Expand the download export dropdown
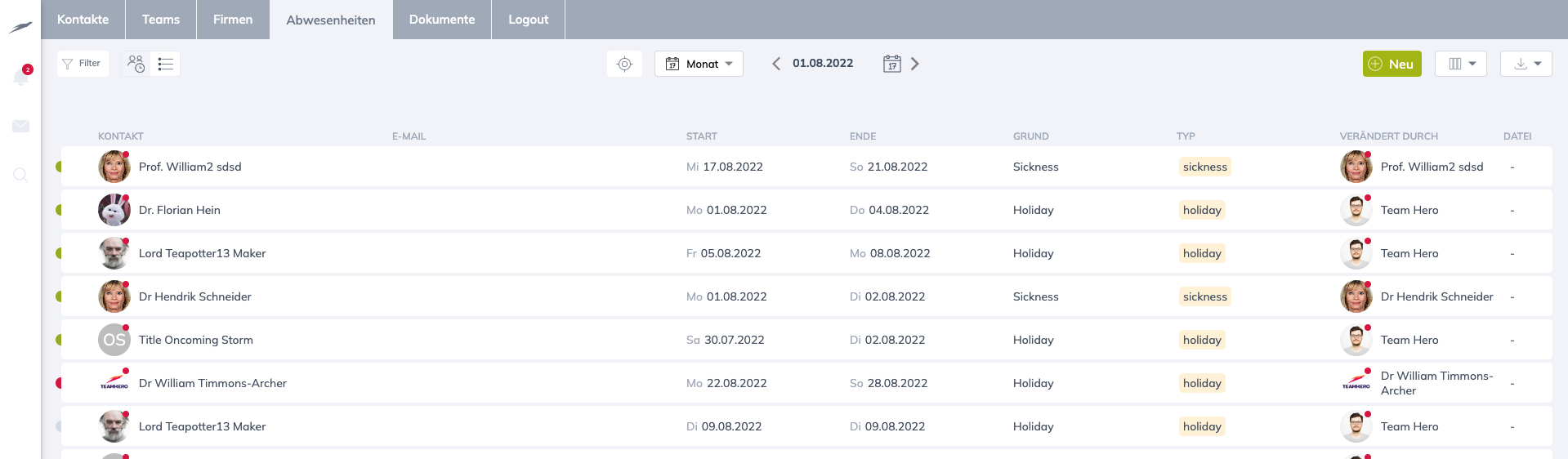The width and height of the screenshot is (1568, 459). [x=1526, y=64]
